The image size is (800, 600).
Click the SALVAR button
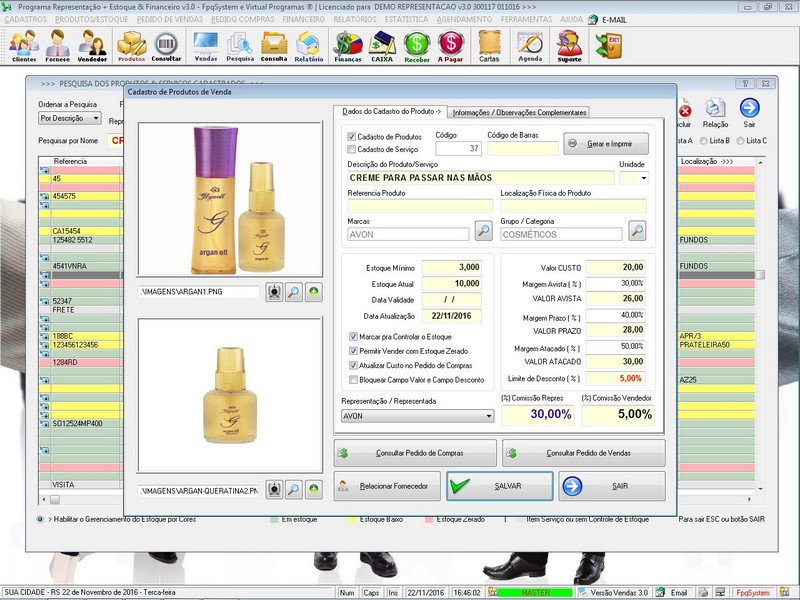click(x=498, y=486)
